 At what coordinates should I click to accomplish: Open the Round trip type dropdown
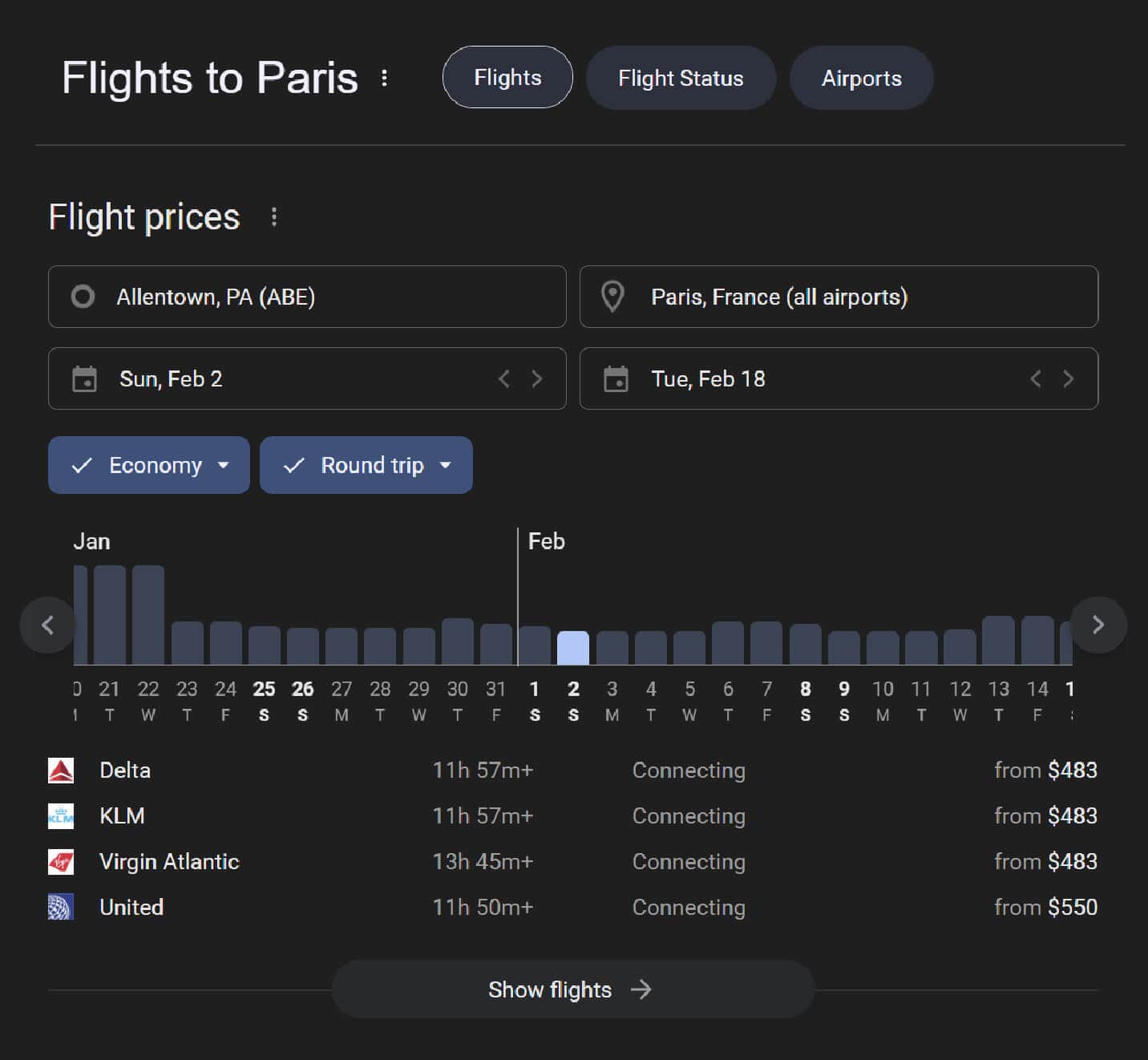(x=366, y=465)
